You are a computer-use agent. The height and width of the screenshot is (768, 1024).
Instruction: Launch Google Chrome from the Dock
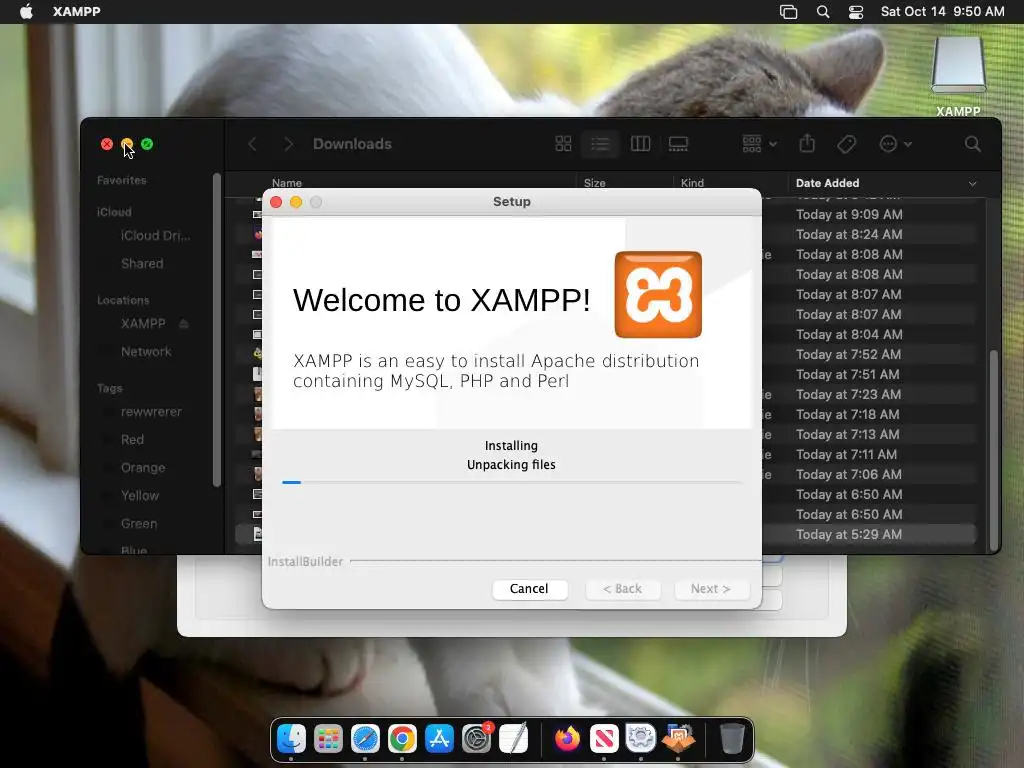tap(402, 739)
